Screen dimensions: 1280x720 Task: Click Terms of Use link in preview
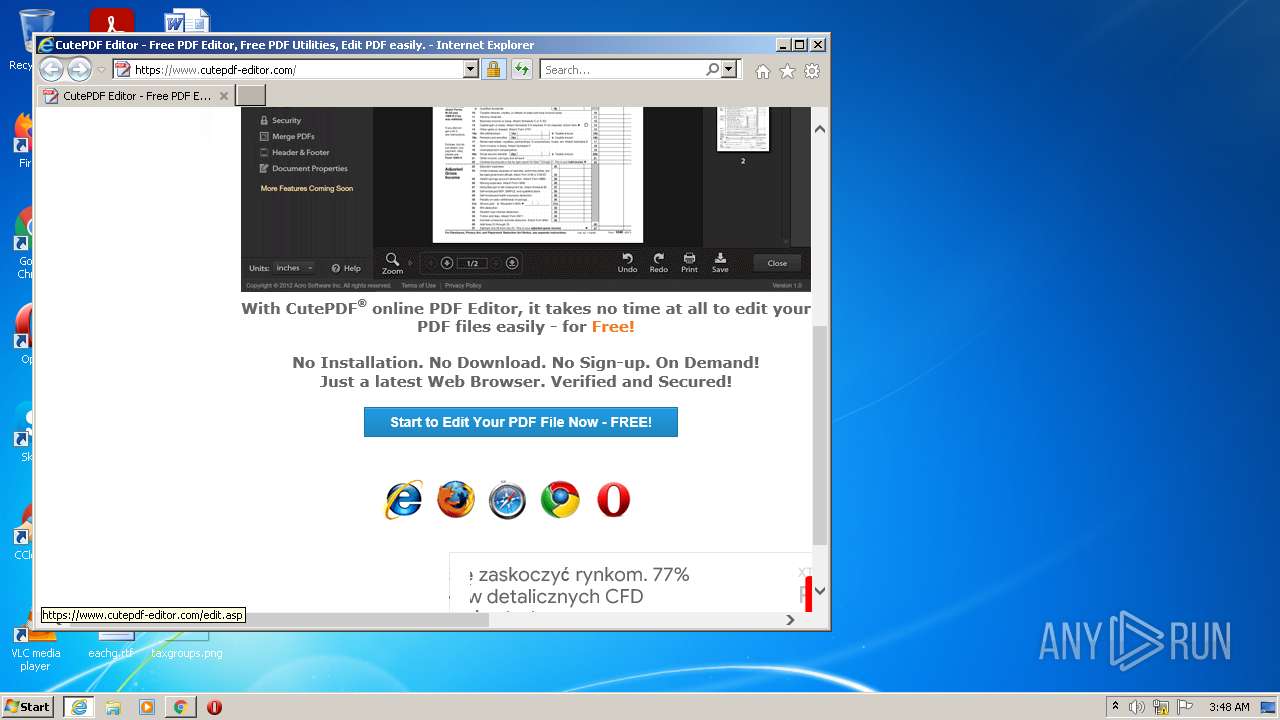click(x=418, y=286)
